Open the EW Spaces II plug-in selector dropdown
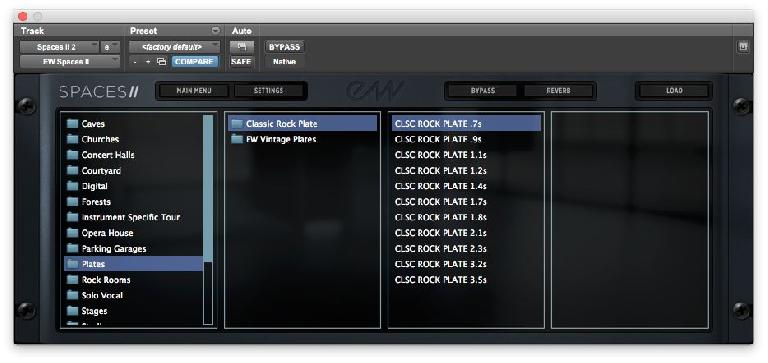Viewport: 768px width, 363px height. [x=70, y=62]
